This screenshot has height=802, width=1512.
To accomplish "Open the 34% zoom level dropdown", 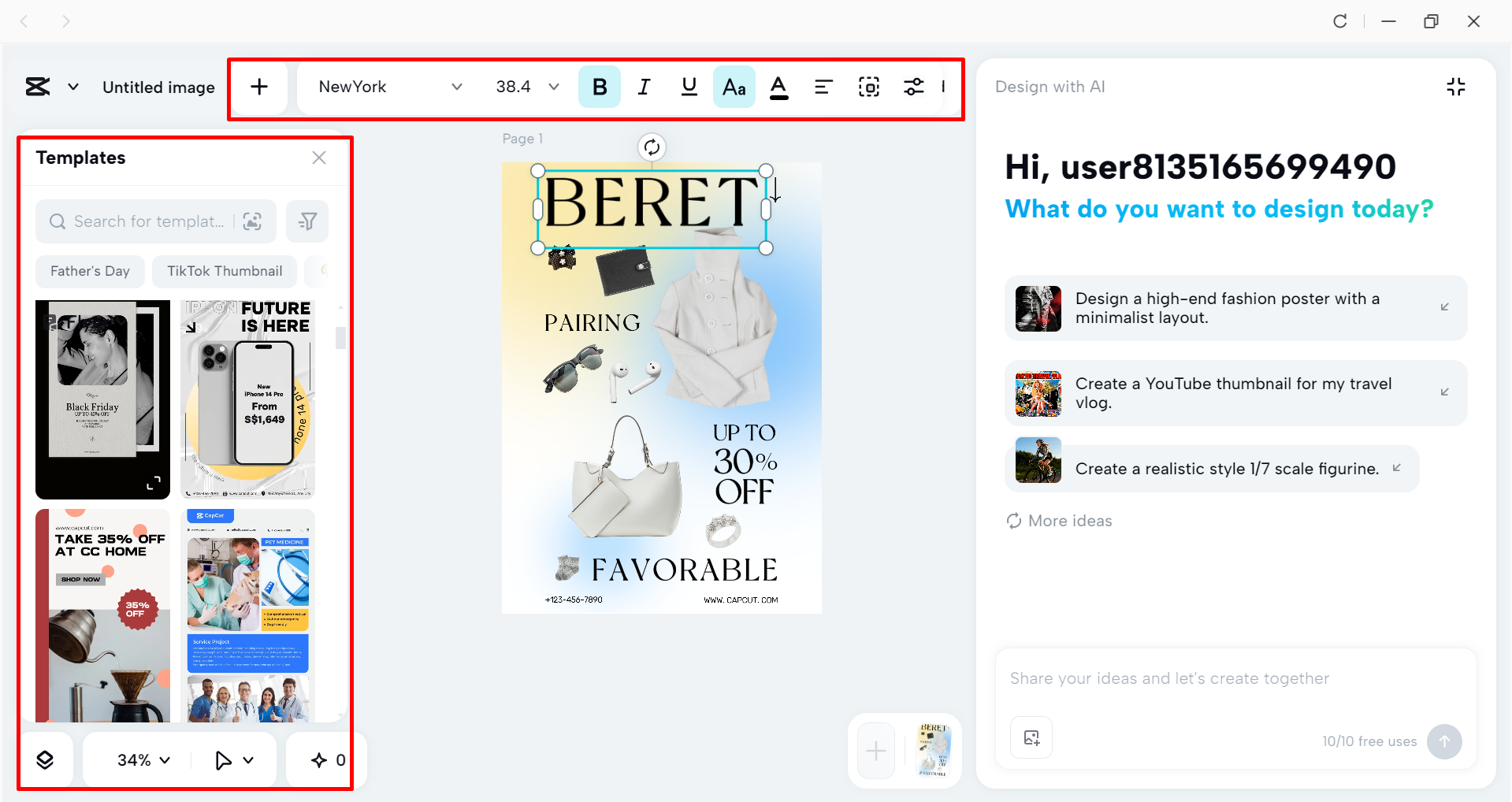I will [142, 759].
